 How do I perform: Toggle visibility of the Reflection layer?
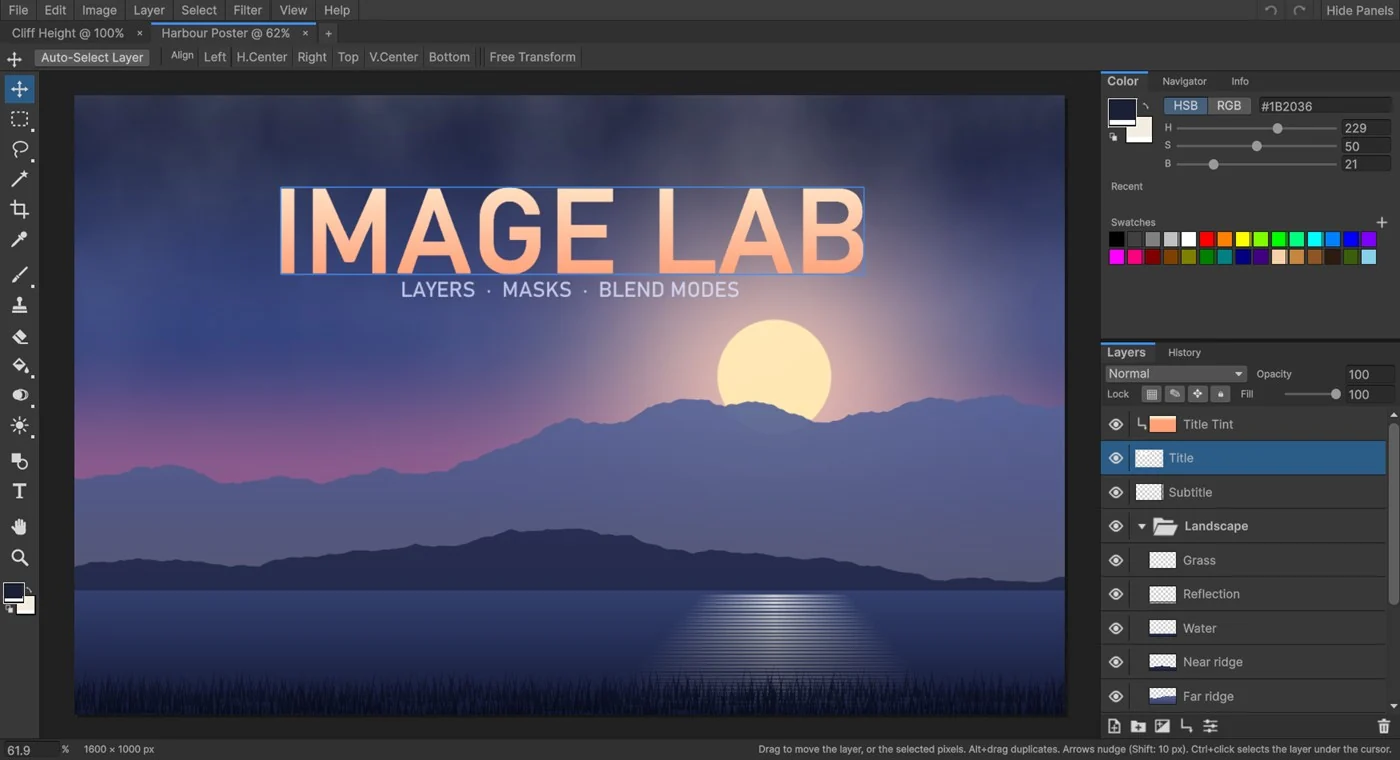click(x=1116, y=594)
